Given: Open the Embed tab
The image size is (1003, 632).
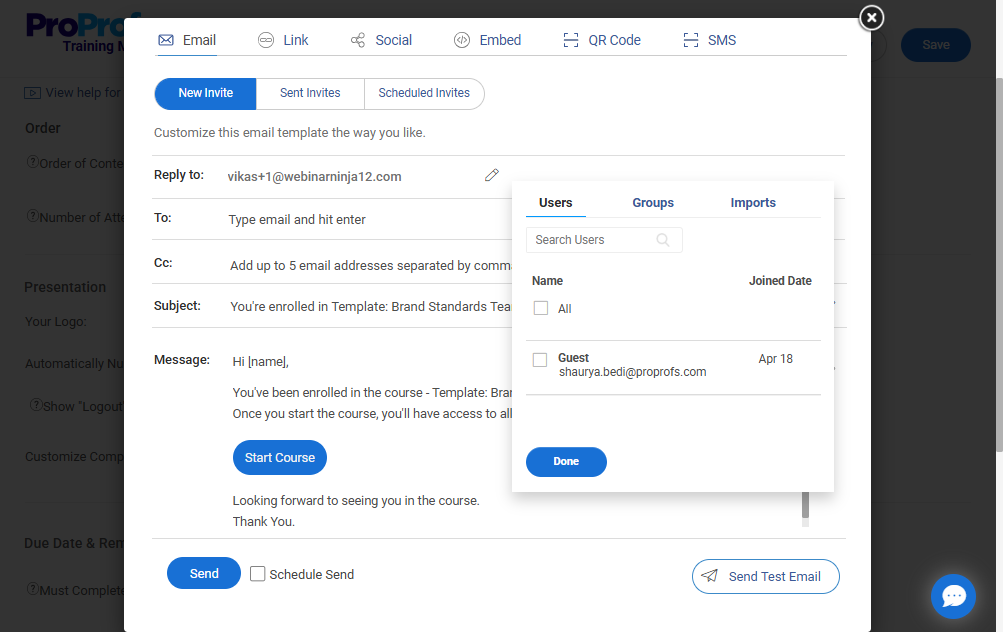Looking at the screenshot, I should click(x=487, y=40).
